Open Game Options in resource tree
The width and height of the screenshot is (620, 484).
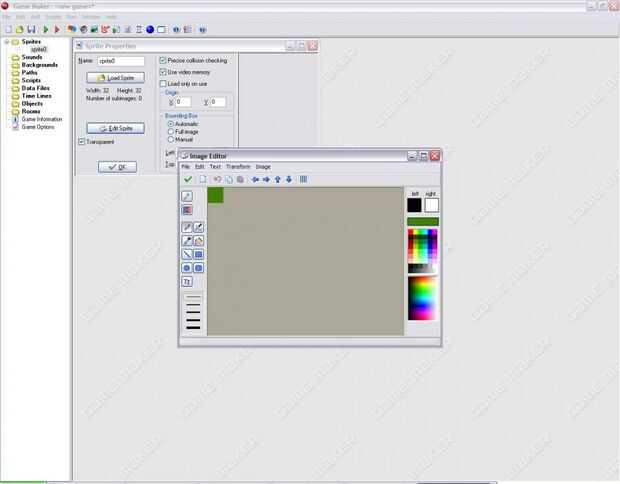tap(38, 127)
